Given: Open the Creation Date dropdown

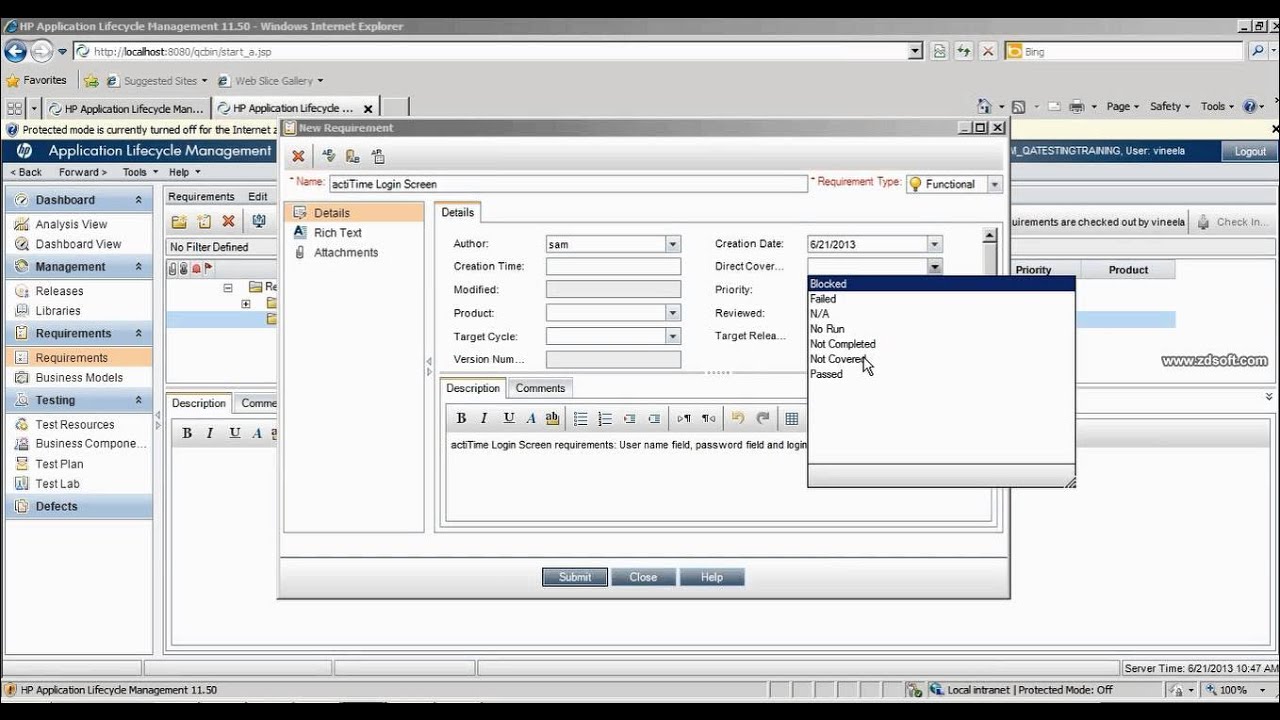Looking at the screenshot, I should (x=934, y=244).
